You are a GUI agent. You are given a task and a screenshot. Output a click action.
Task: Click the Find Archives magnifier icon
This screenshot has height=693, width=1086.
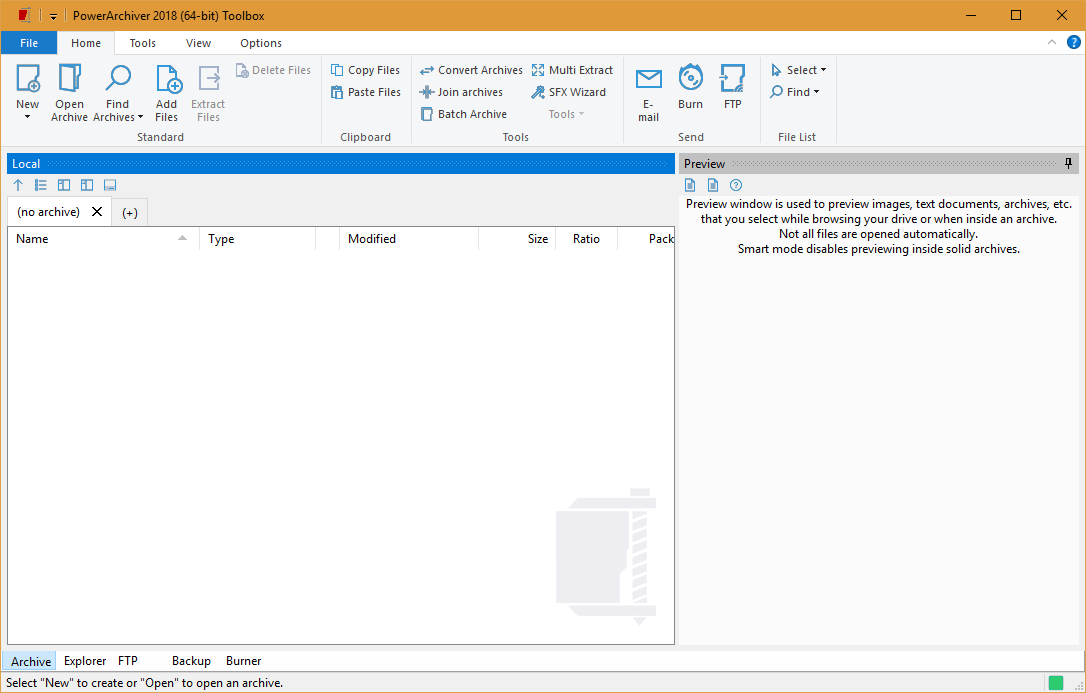click(118, 78)
